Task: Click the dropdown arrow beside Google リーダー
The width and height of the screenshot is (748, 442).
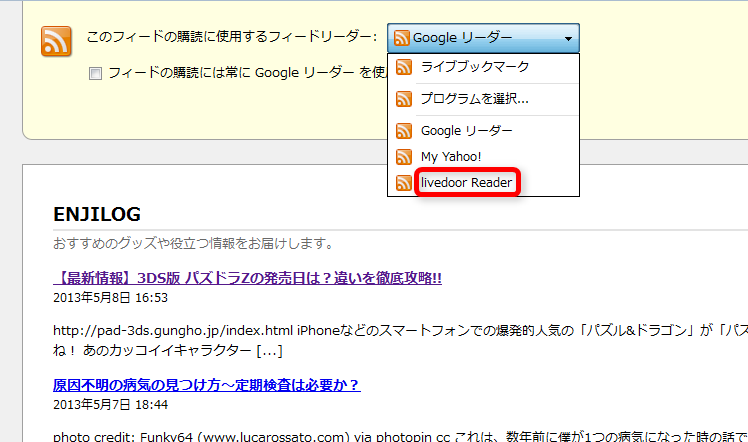Action: point(568,39)
